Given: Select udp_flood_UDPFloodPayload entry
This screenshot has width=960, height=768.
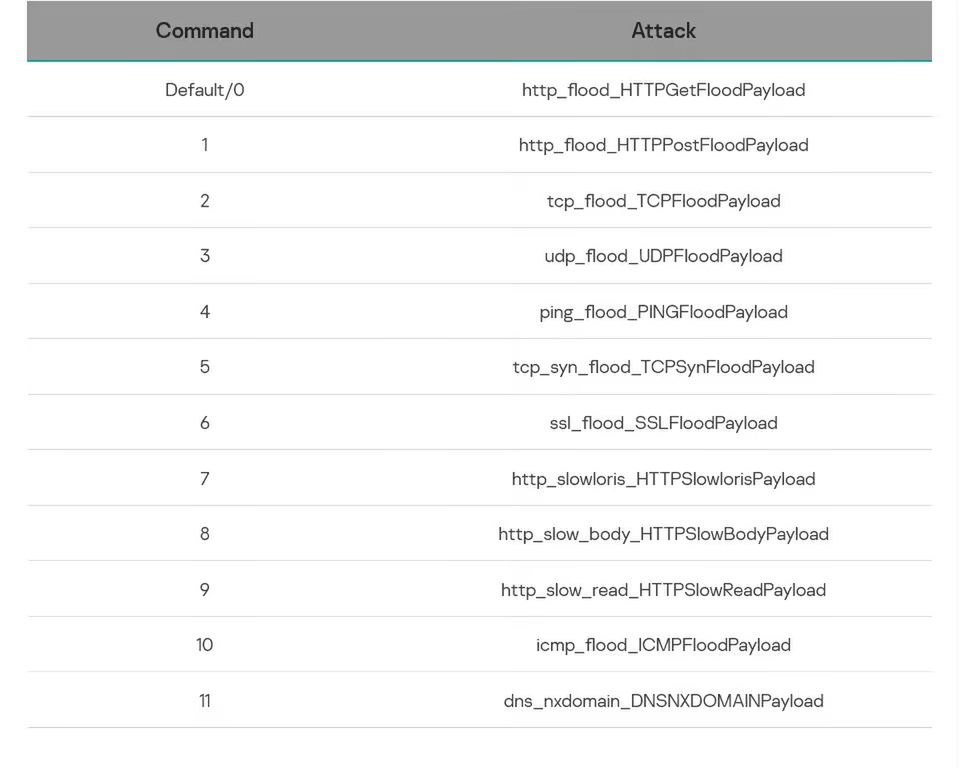Looking at the screenshot, I should 663,256.
